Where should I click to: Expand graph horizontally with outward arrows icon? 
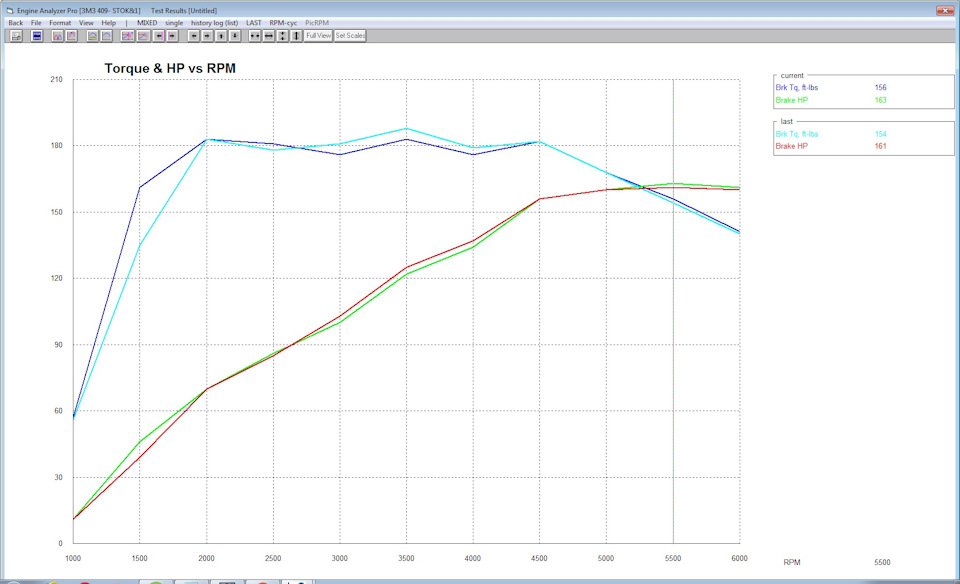tap(269, 35)
